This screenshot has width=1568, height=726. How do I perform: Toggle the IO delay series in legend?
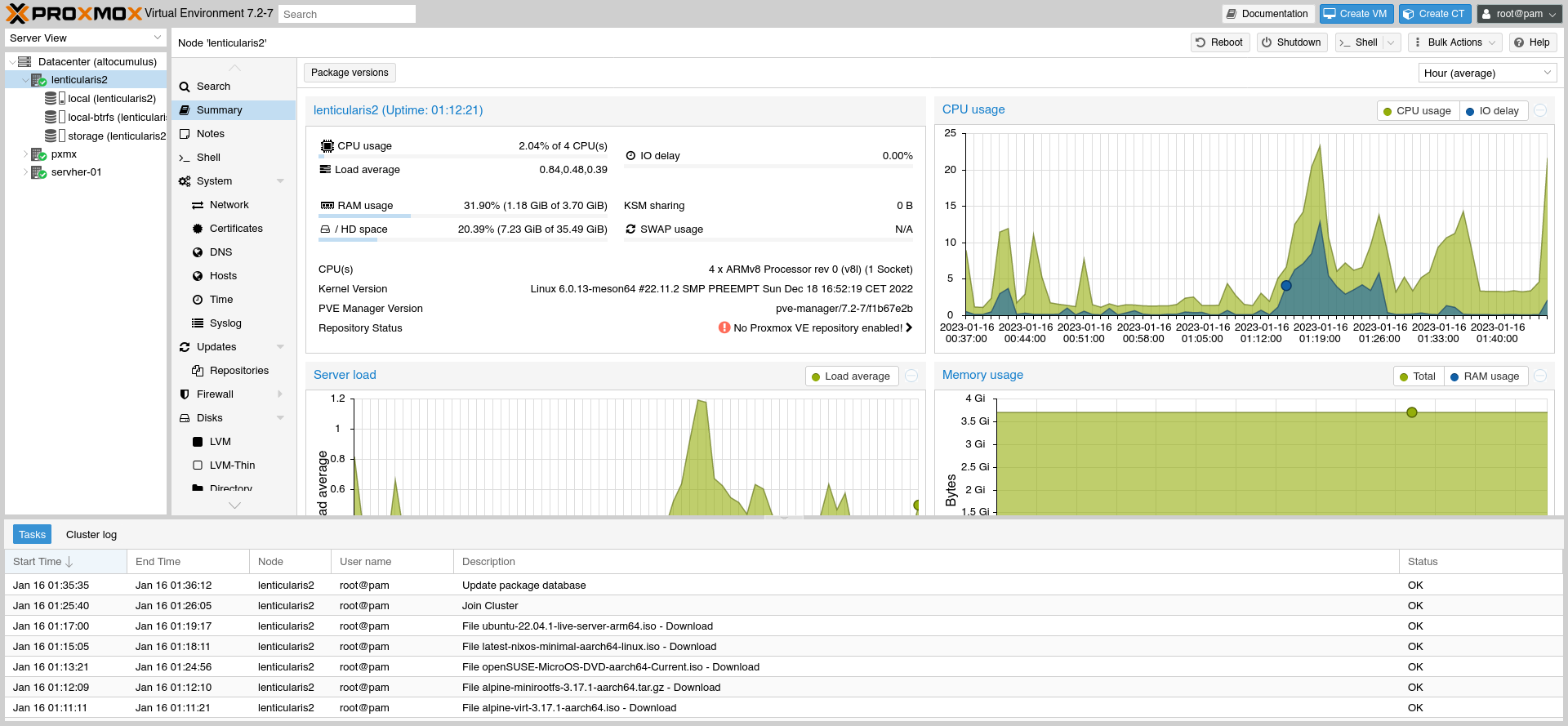pos(1493,111)
